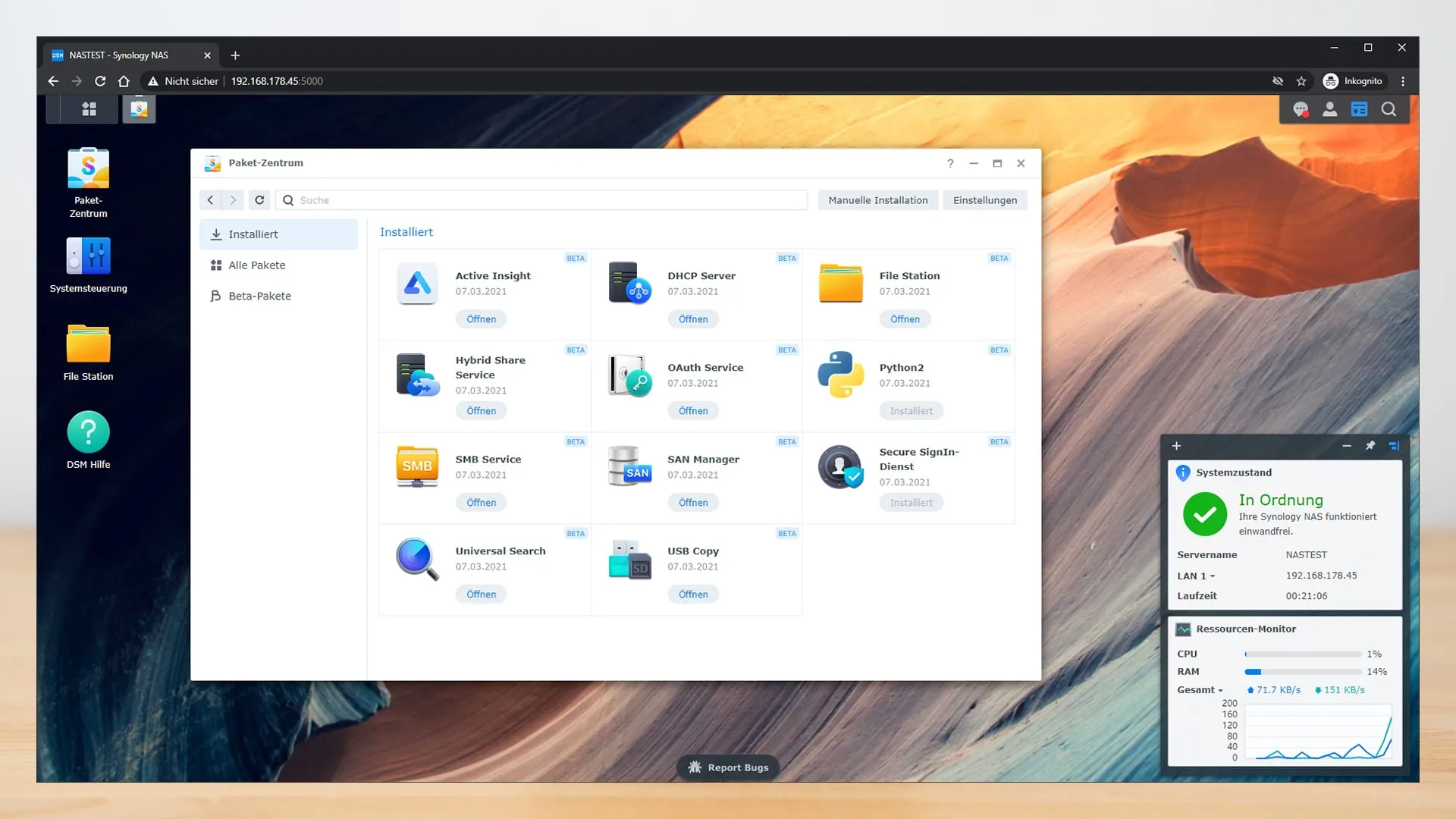Click File Station package icon in list
Viewport: 1456px width, 819px height.
(x=841, y=283)
